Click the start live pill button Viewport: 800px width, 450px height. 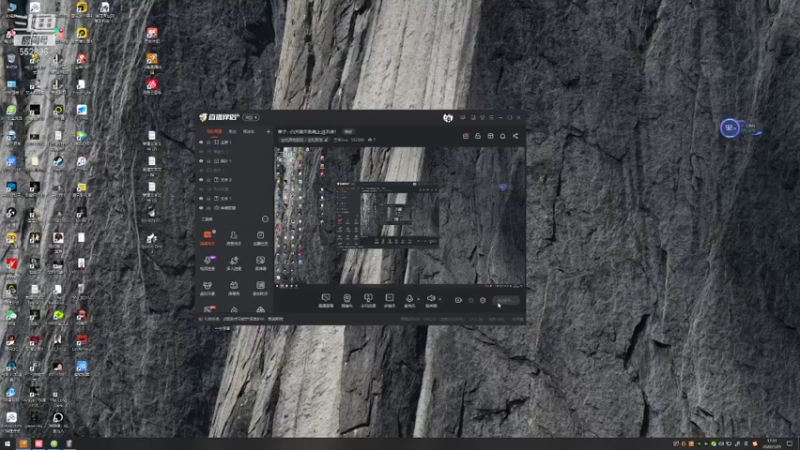(506, 301)
